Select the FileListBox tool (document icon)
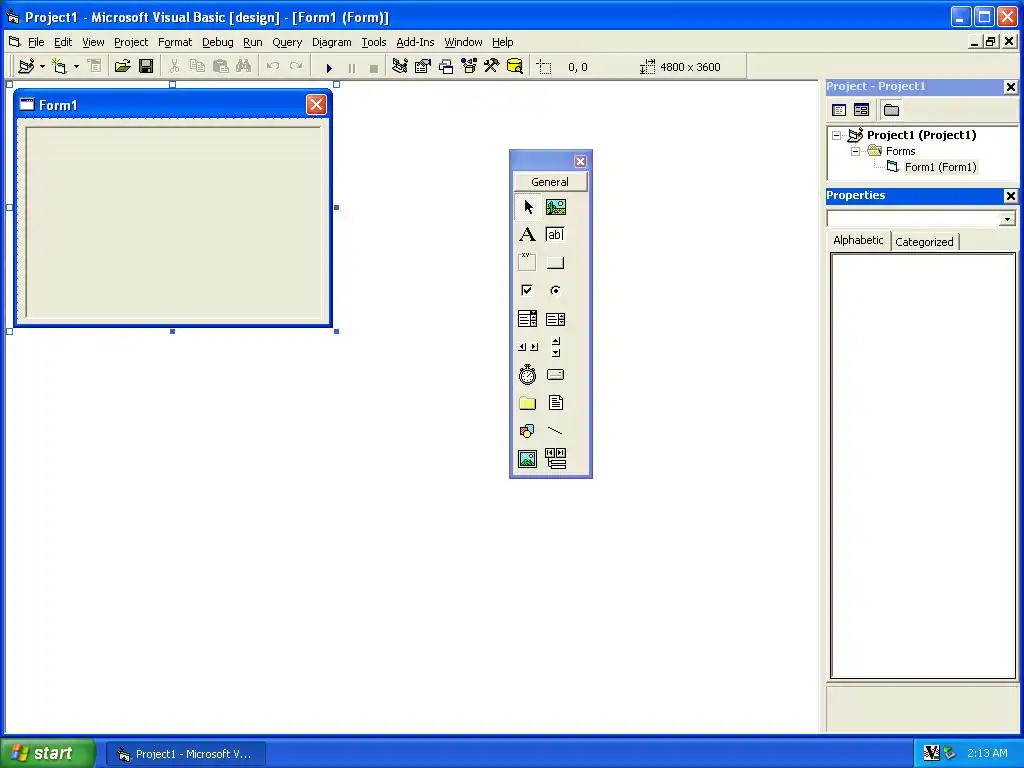The height and width of the screenshot is (768, 1024). click(x=556, y=403)
